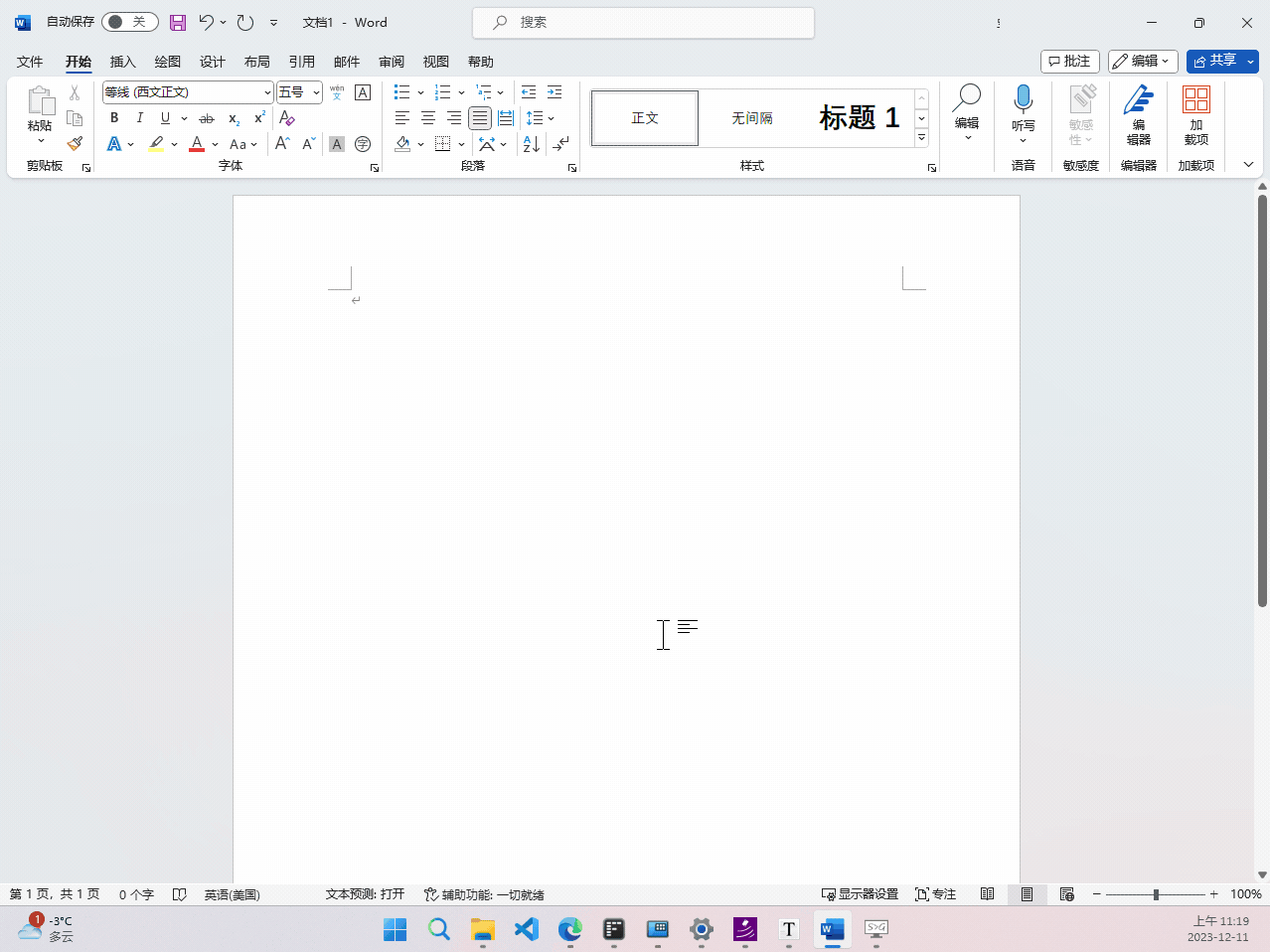The height and width of the screenshot is (952, 1270).
Task: Open the 布局 Layout tab
Action: coord(256,62)
